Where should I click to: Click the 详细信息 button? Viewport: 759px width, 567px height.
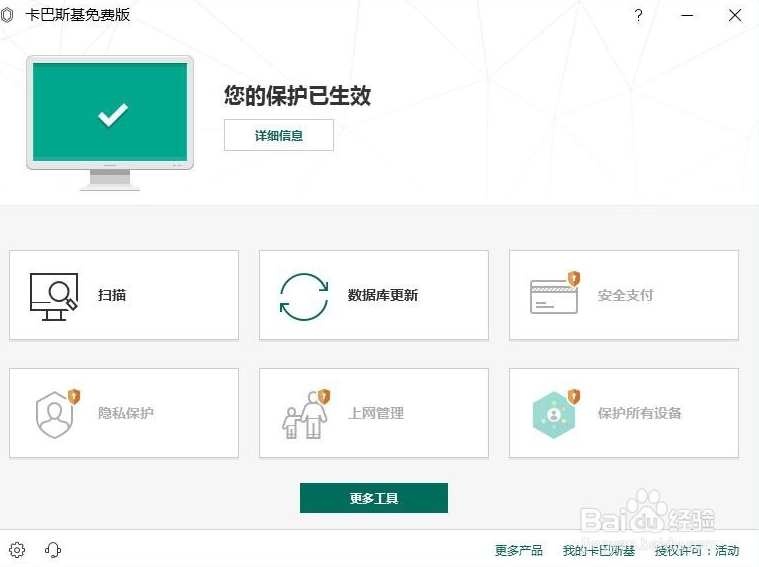(279, 135)
